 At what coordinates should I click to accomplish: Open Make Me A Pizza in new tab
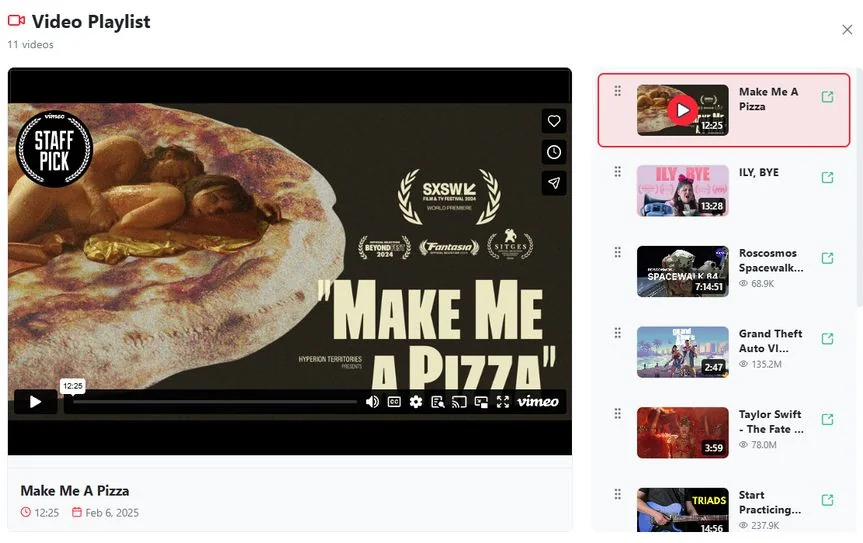click(x=827, y=97)
